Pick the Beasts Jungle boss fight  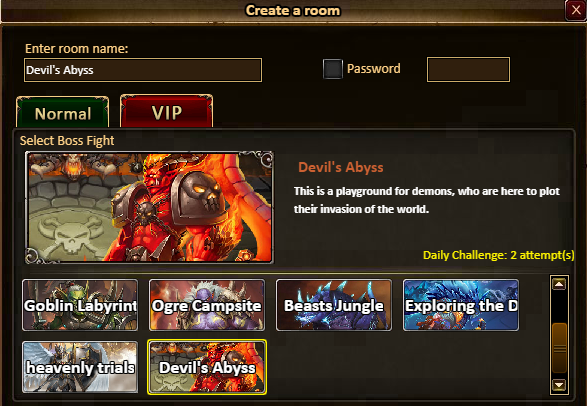point(334,305)
